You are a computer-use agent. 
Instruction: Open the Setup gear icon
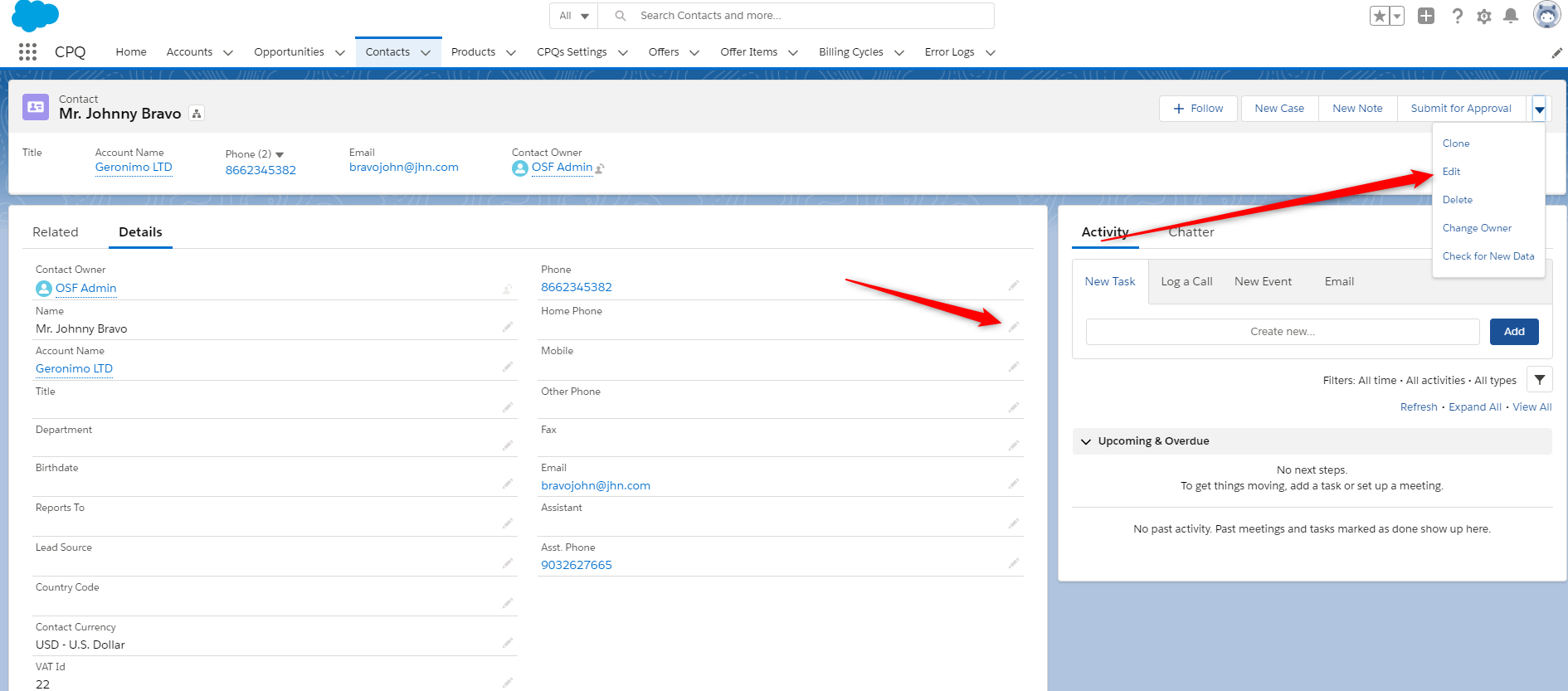(1484, 17)
